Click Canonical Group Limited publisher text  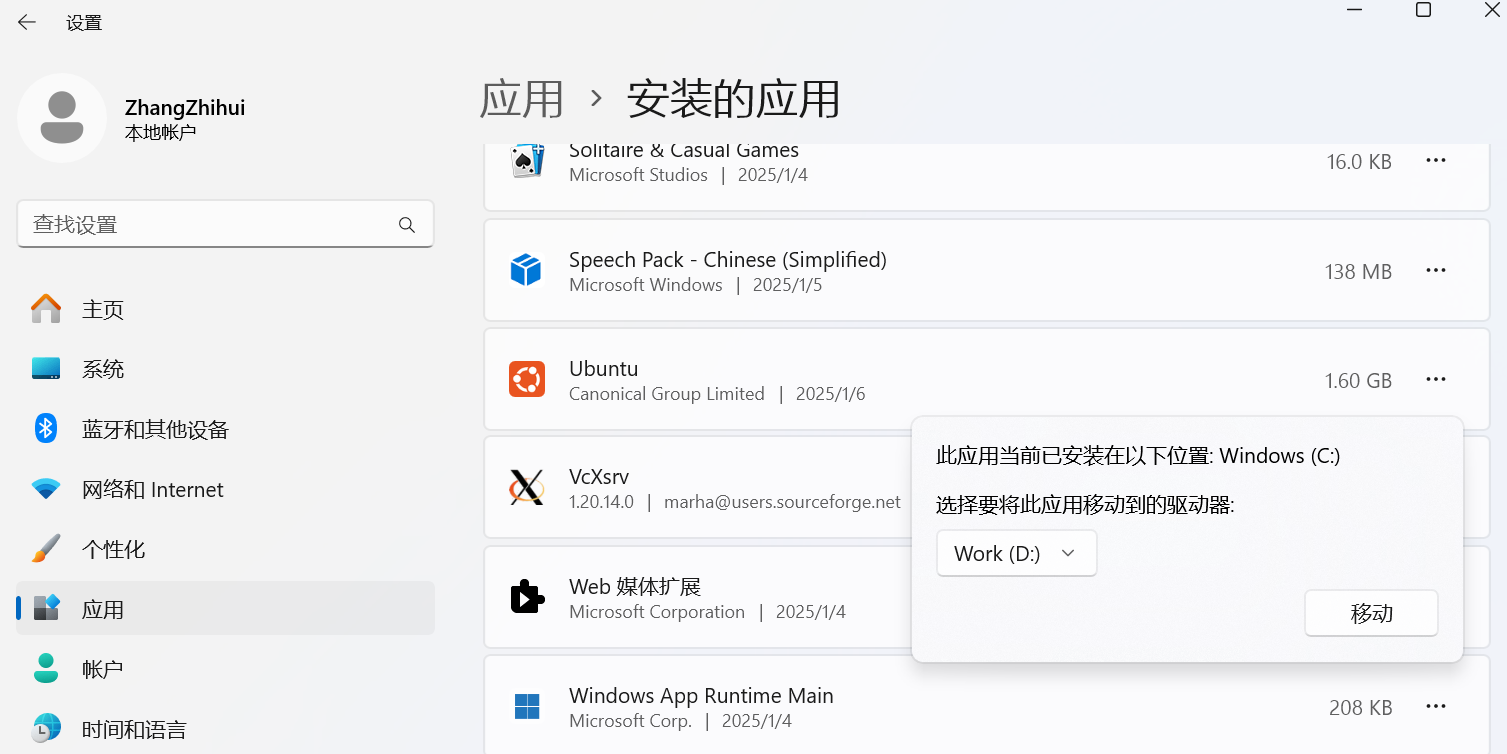tap(667, 394)
